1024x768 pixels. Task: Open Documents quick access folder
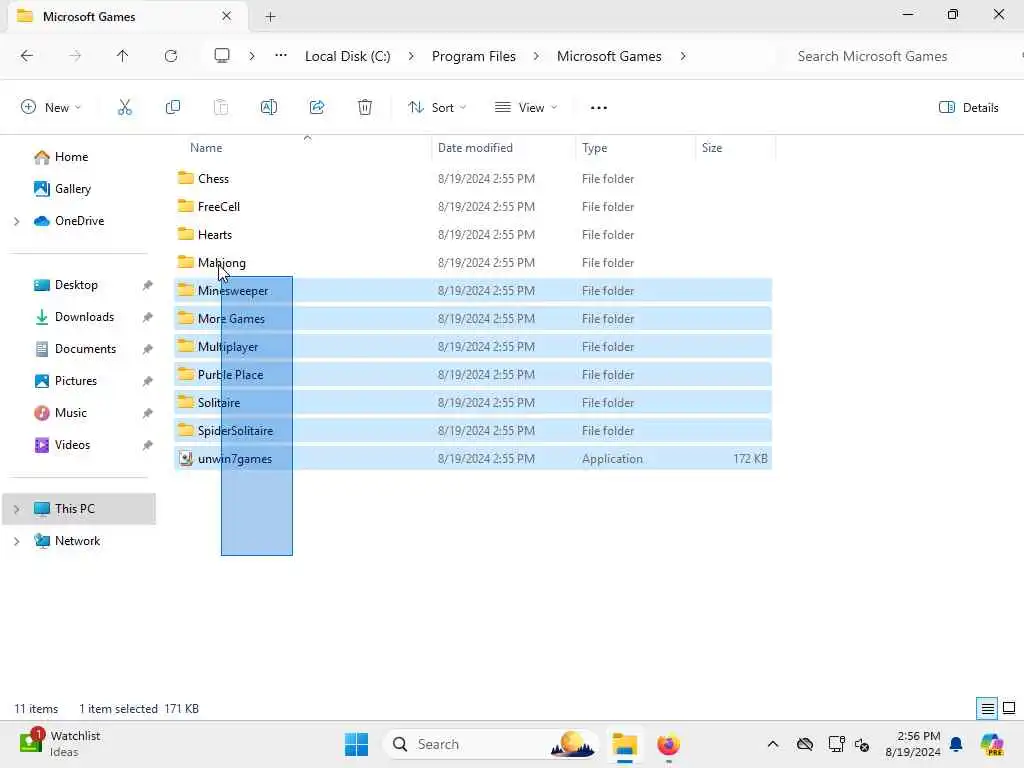(85, 349)
